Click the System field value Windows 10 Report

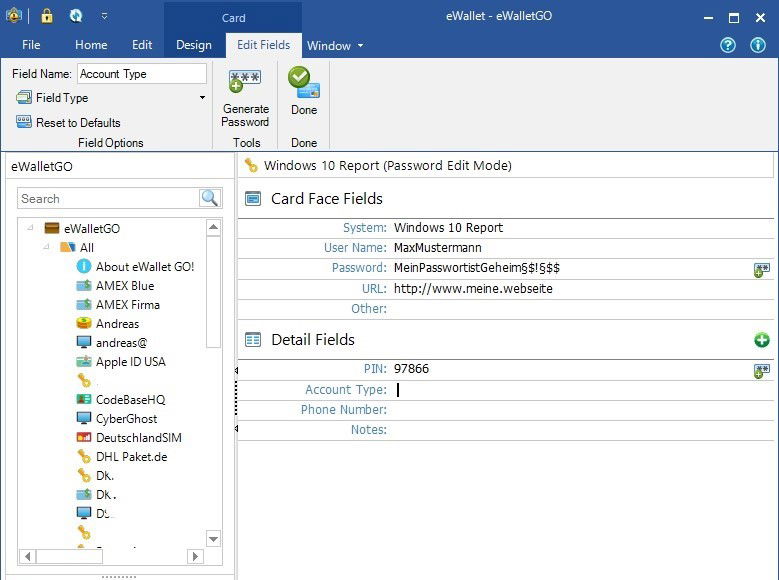click(x=448, y=228)
